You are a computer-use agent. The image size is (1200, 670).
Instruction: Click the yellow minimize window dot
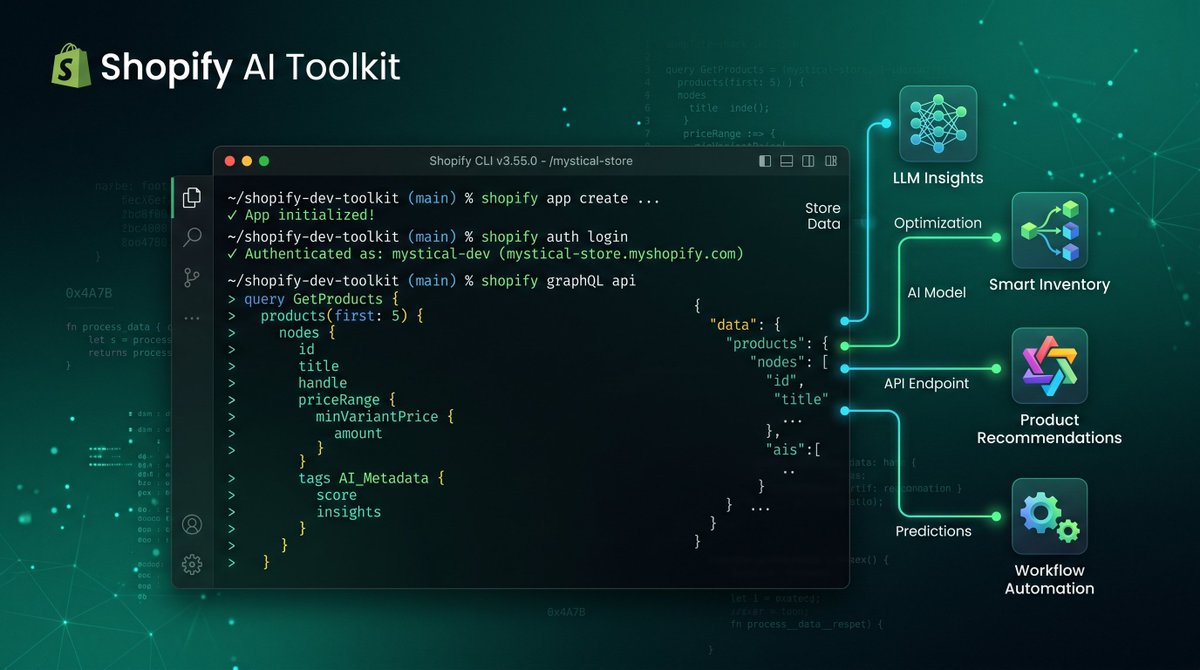246,161
